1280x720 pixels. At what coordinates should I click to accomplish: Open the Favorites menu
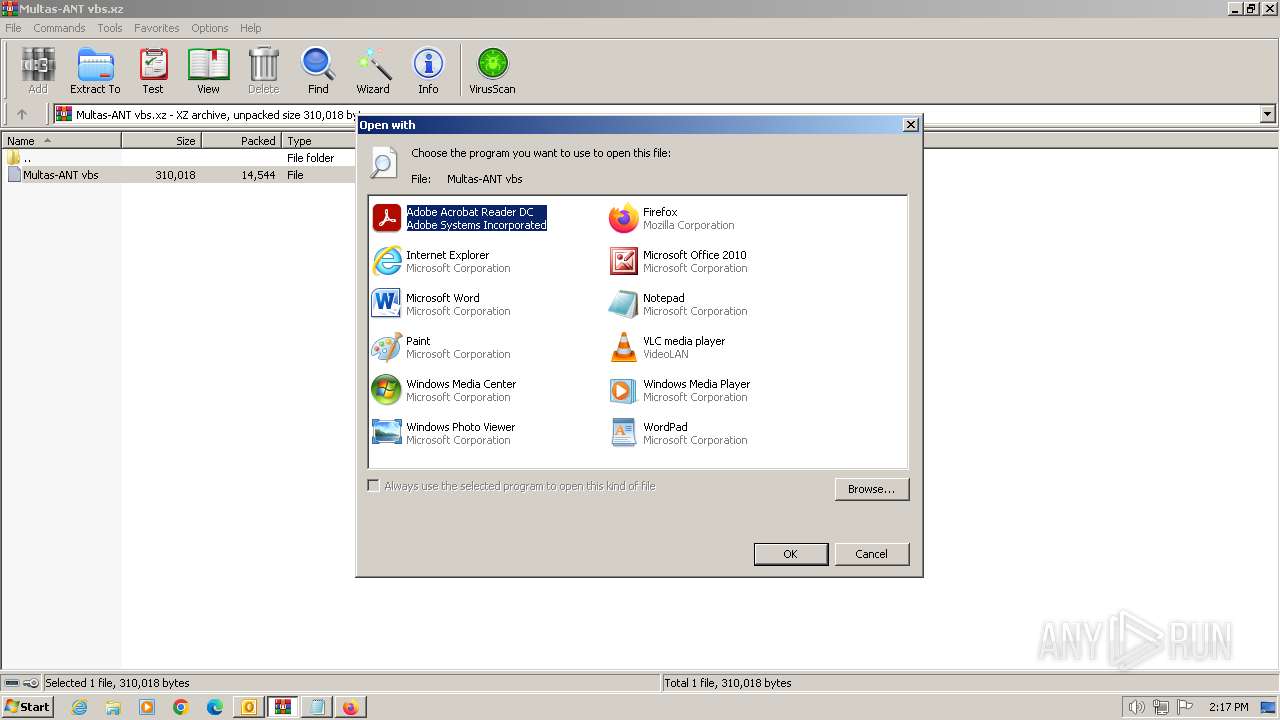tap(157, 28)
